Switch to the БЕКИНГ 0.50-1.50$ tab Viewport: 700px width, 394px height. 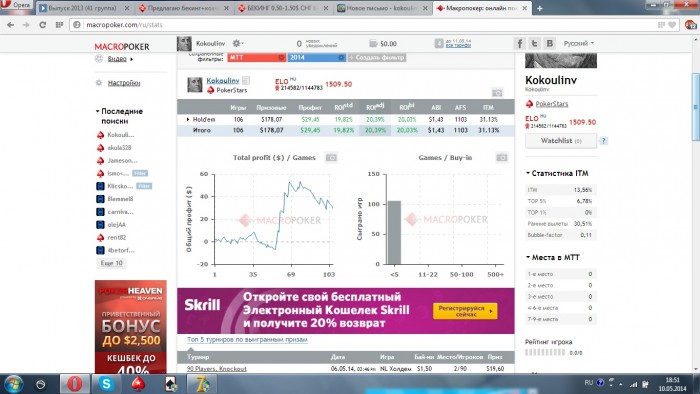coord(283,8)
